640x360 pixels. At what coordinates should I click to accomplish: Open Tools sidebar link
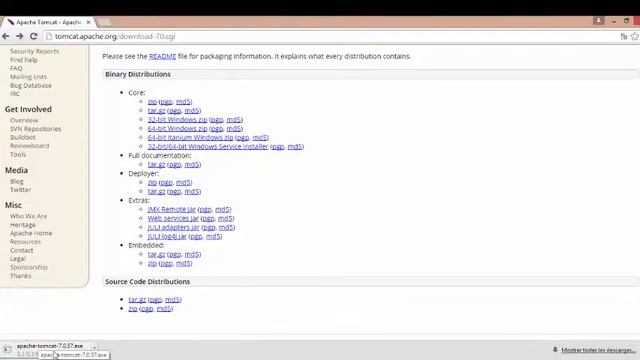(18, 154)
